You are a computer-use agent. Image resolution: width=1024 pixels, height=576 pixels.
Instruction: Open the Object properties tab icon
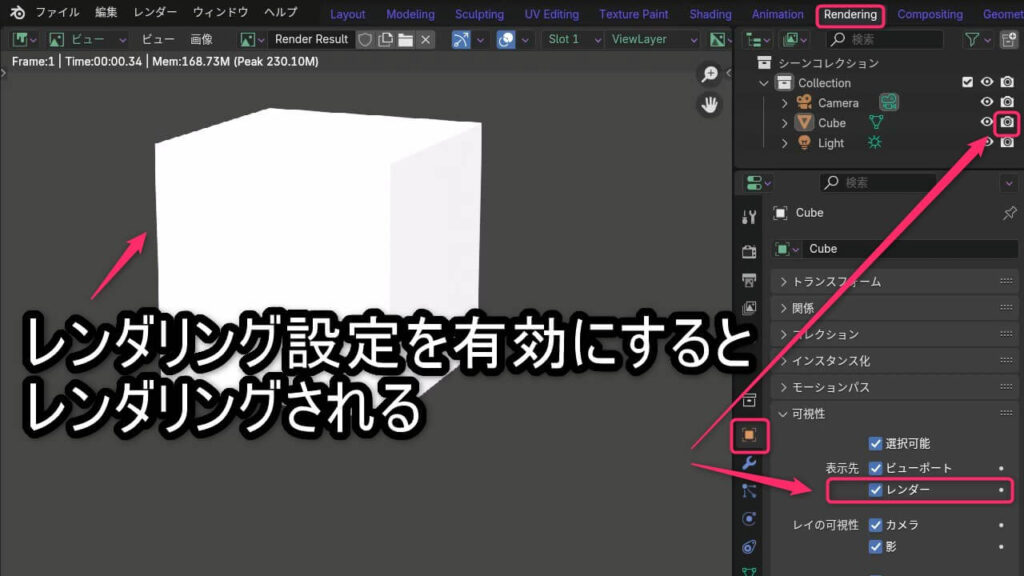pos(749,436)
